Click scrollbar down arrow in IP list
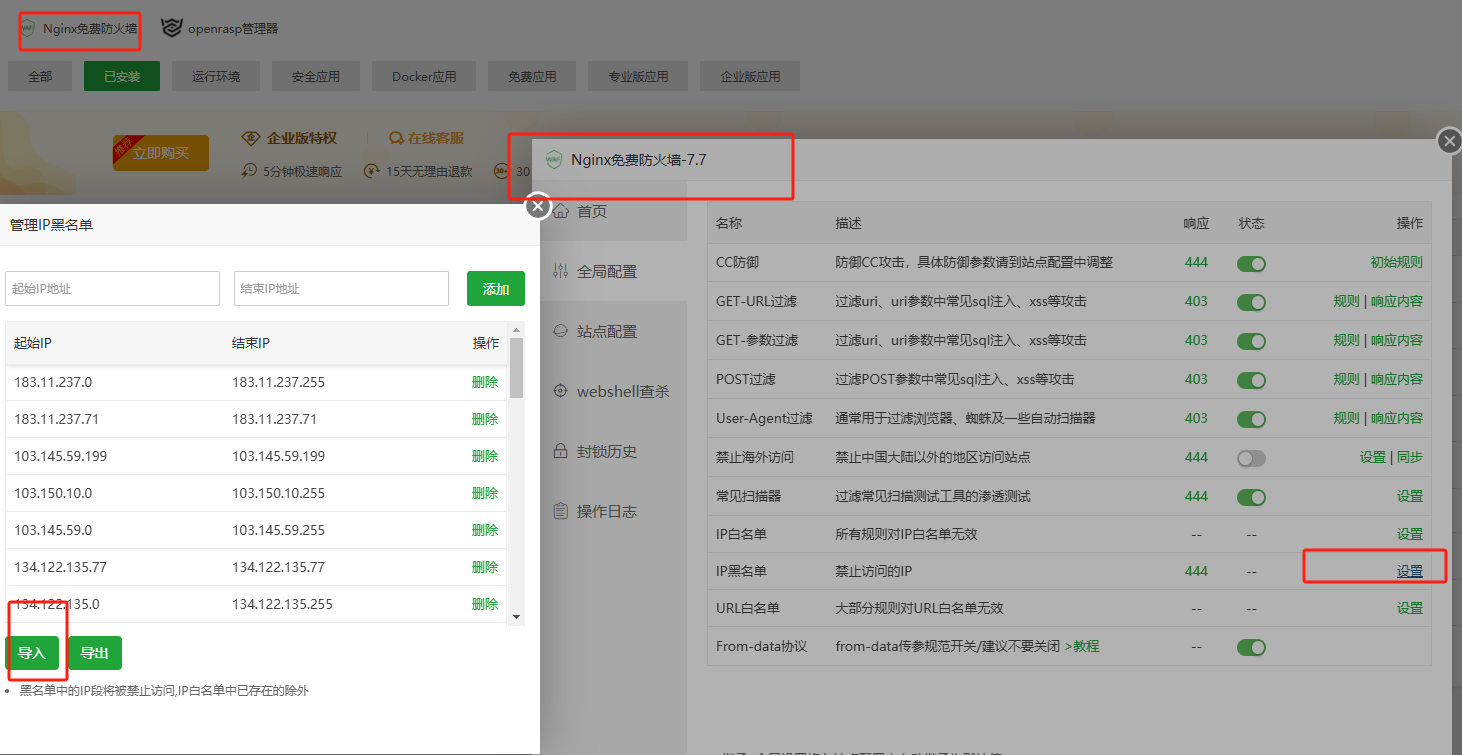This screenshot has height=755, width=1462. 517,617
